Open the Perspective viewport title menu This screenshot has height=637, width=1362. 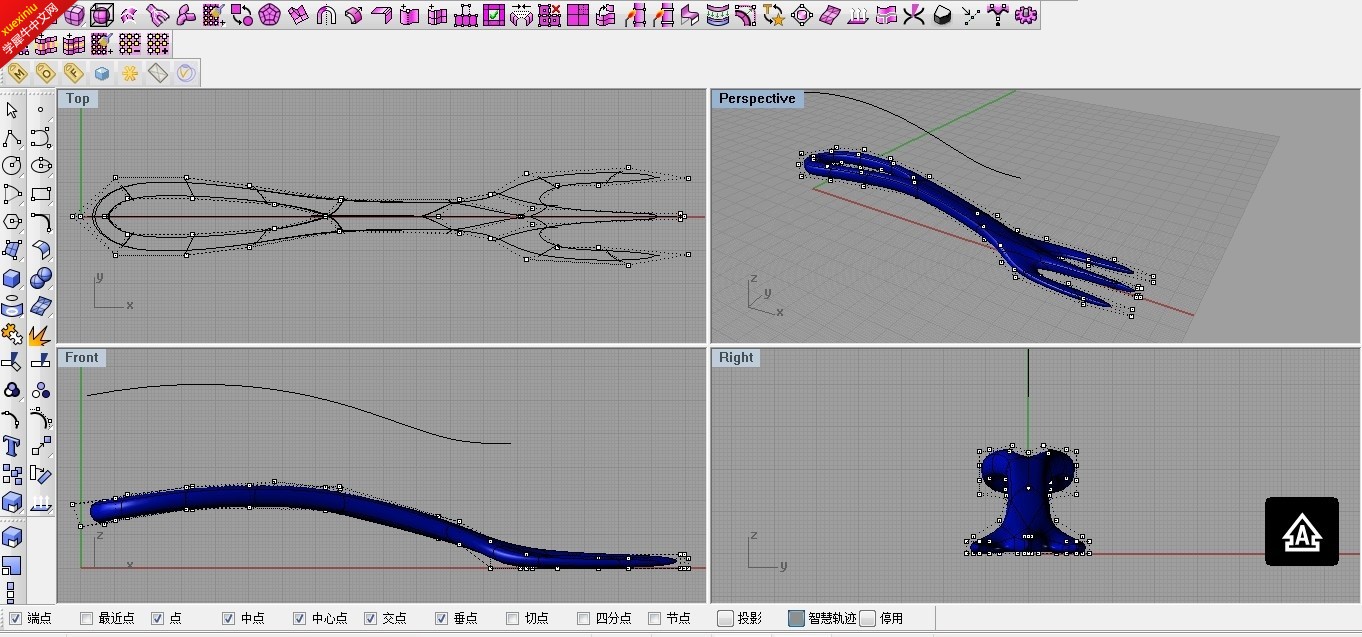pyautogui.click(x=757, y=98)
